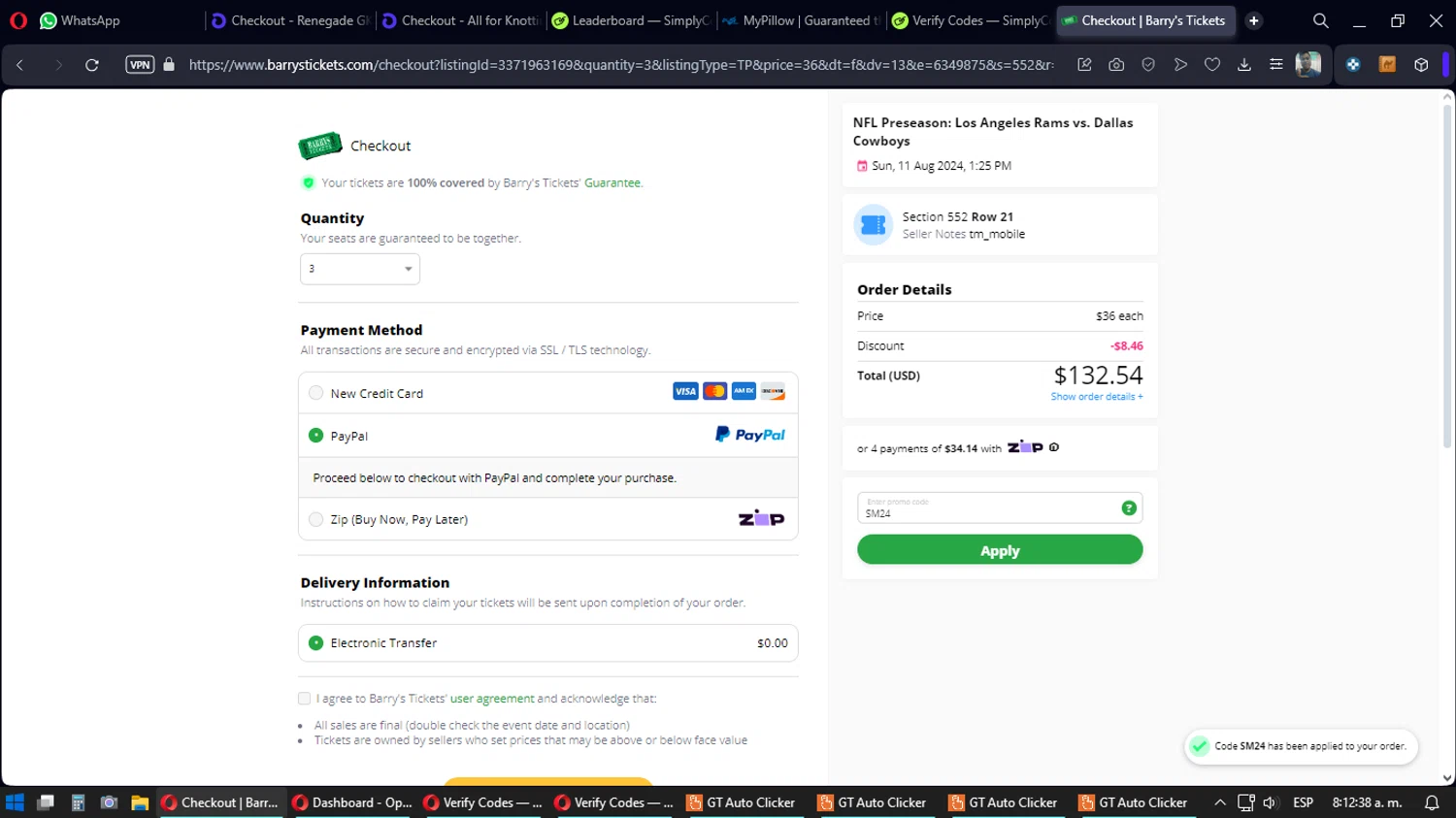Viewport: 1456px width, 818px height.
Task: Click the green Apply button
Action: [x=1000, y=550]
